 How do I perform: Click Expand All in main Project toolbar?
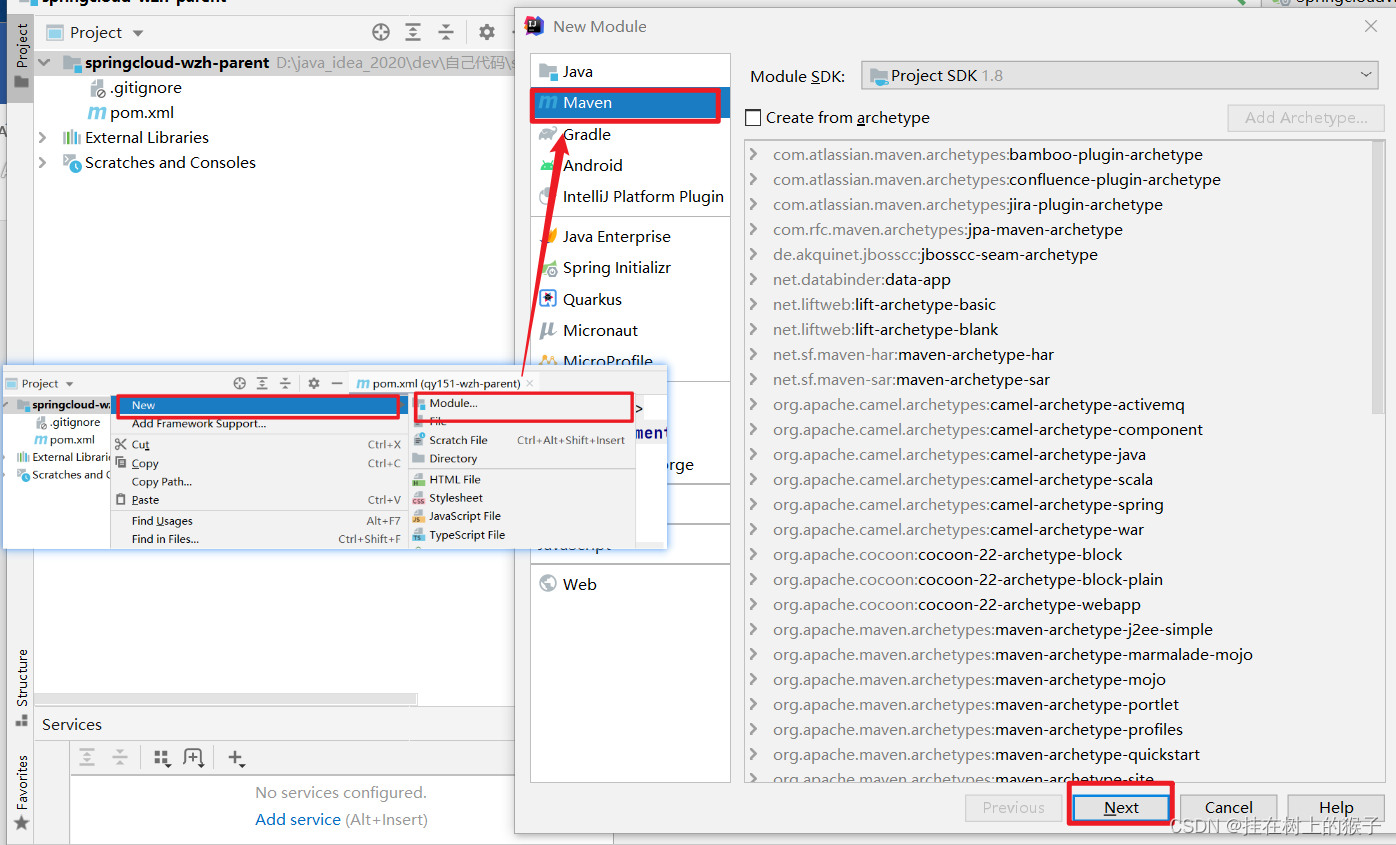click(x=413, y=32)
